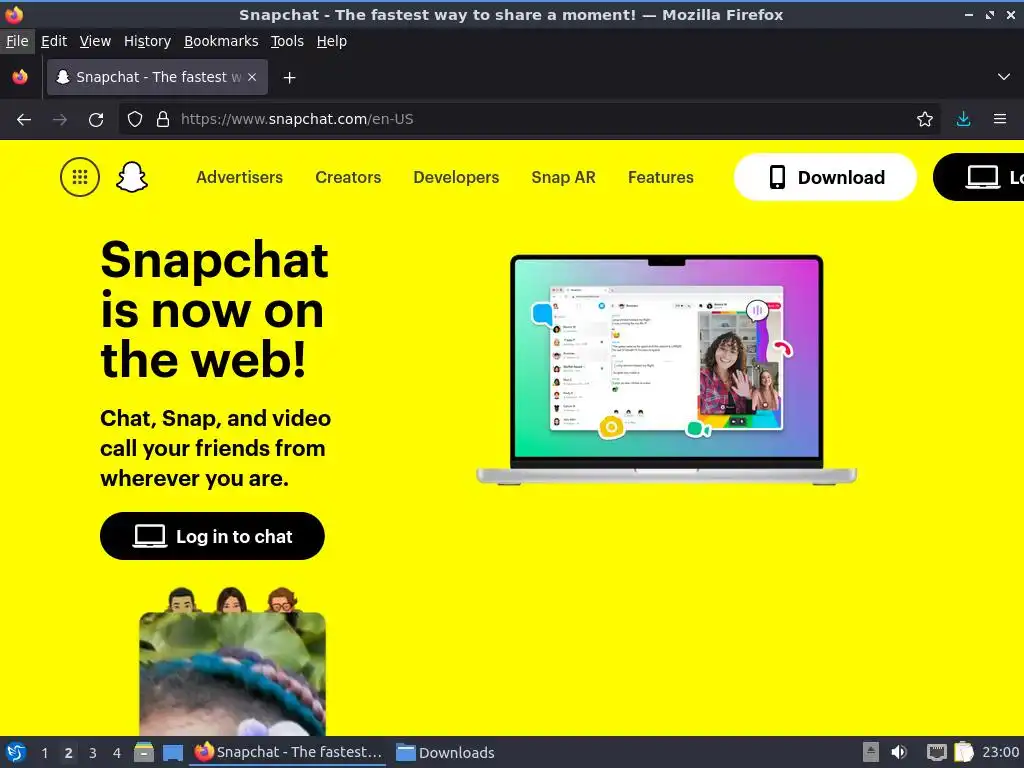Click the Creators navigation link

348,177
